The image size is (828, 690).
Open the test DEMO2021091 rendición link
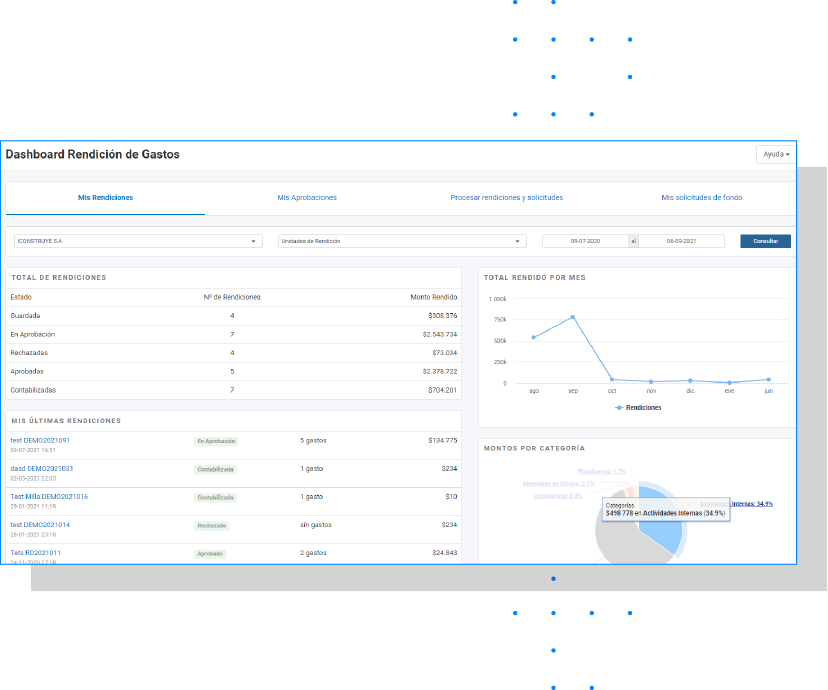40,440
